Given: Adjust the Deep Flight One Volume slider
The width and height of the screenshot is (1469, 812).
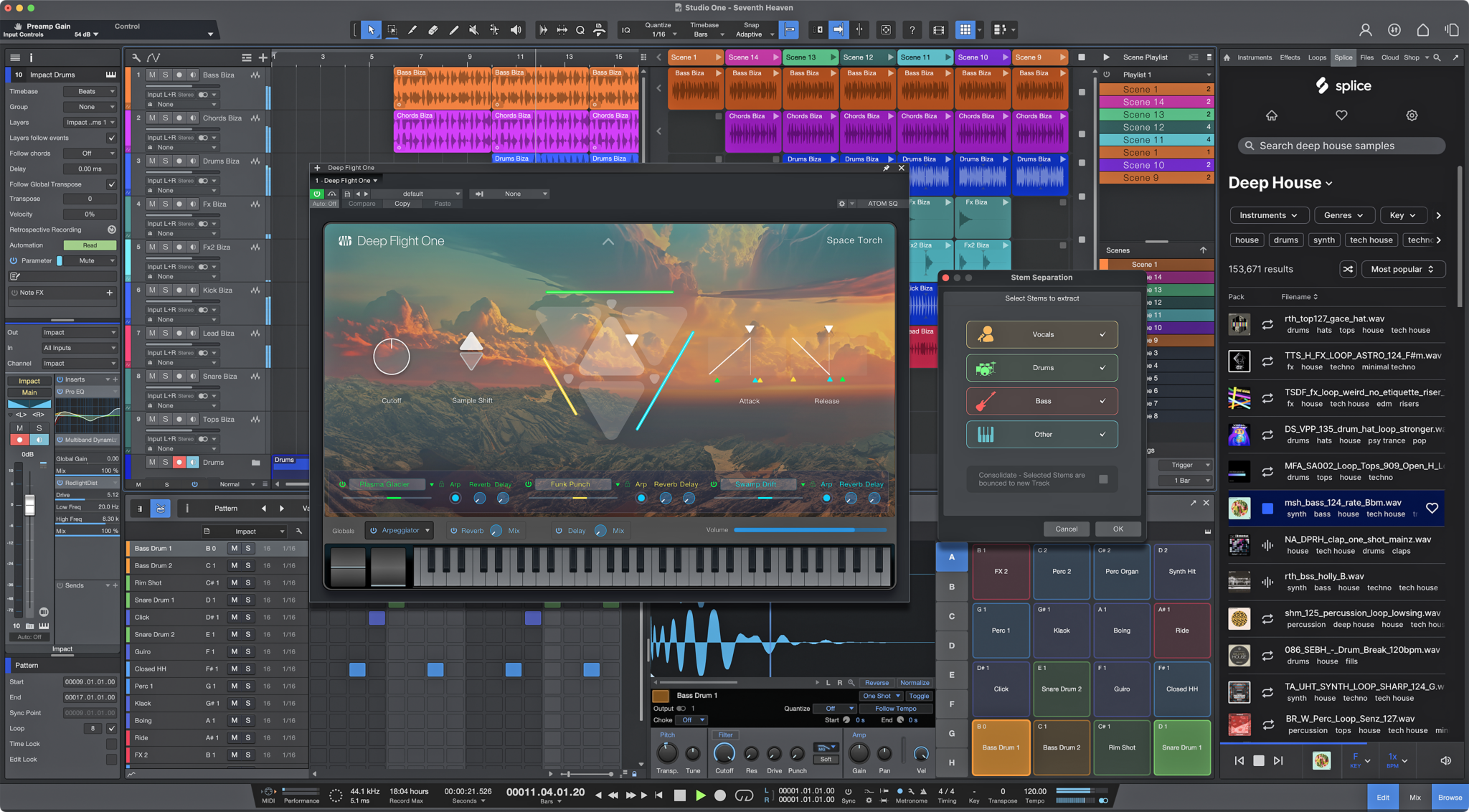Looking at the screenshot, I should point(809,530).
